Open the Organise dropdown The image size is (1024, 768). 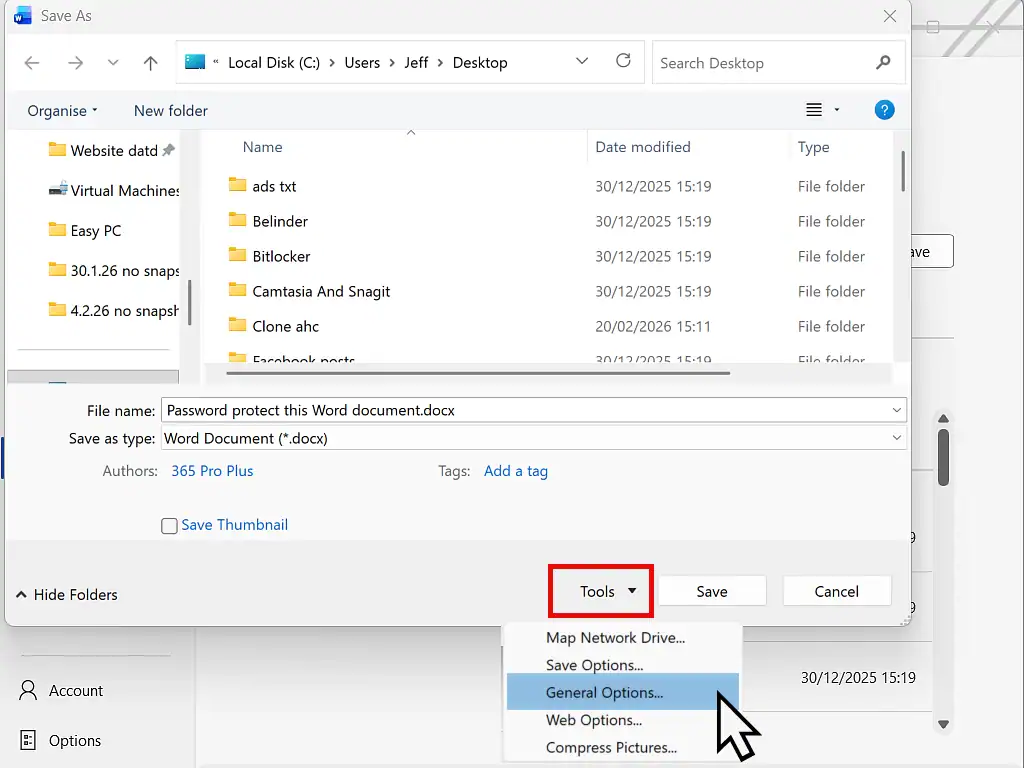tap(61, 110)
